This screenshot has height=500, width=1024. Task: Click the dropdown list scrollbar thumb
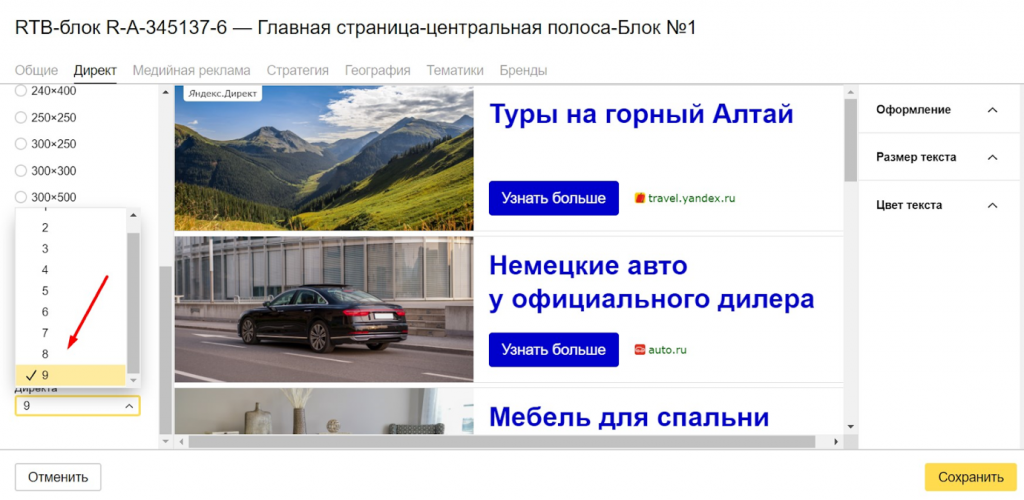pyautogui.click(x=133, y=302)
